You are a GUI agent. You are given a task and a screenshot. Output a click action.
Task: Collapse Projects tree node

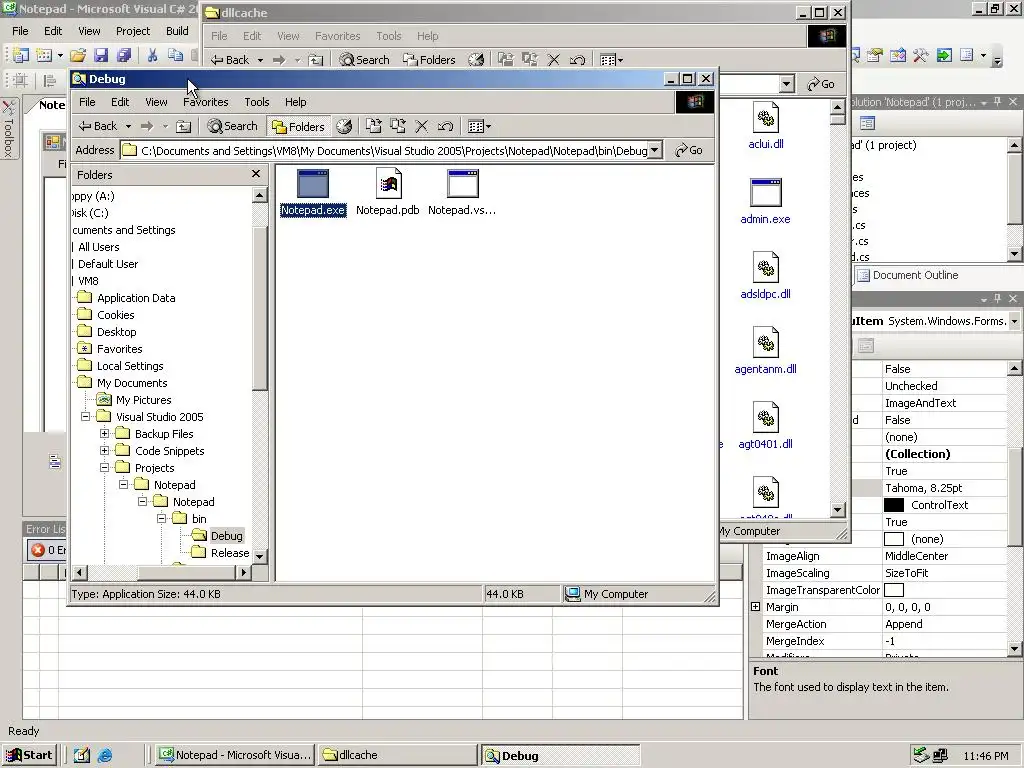104,468
